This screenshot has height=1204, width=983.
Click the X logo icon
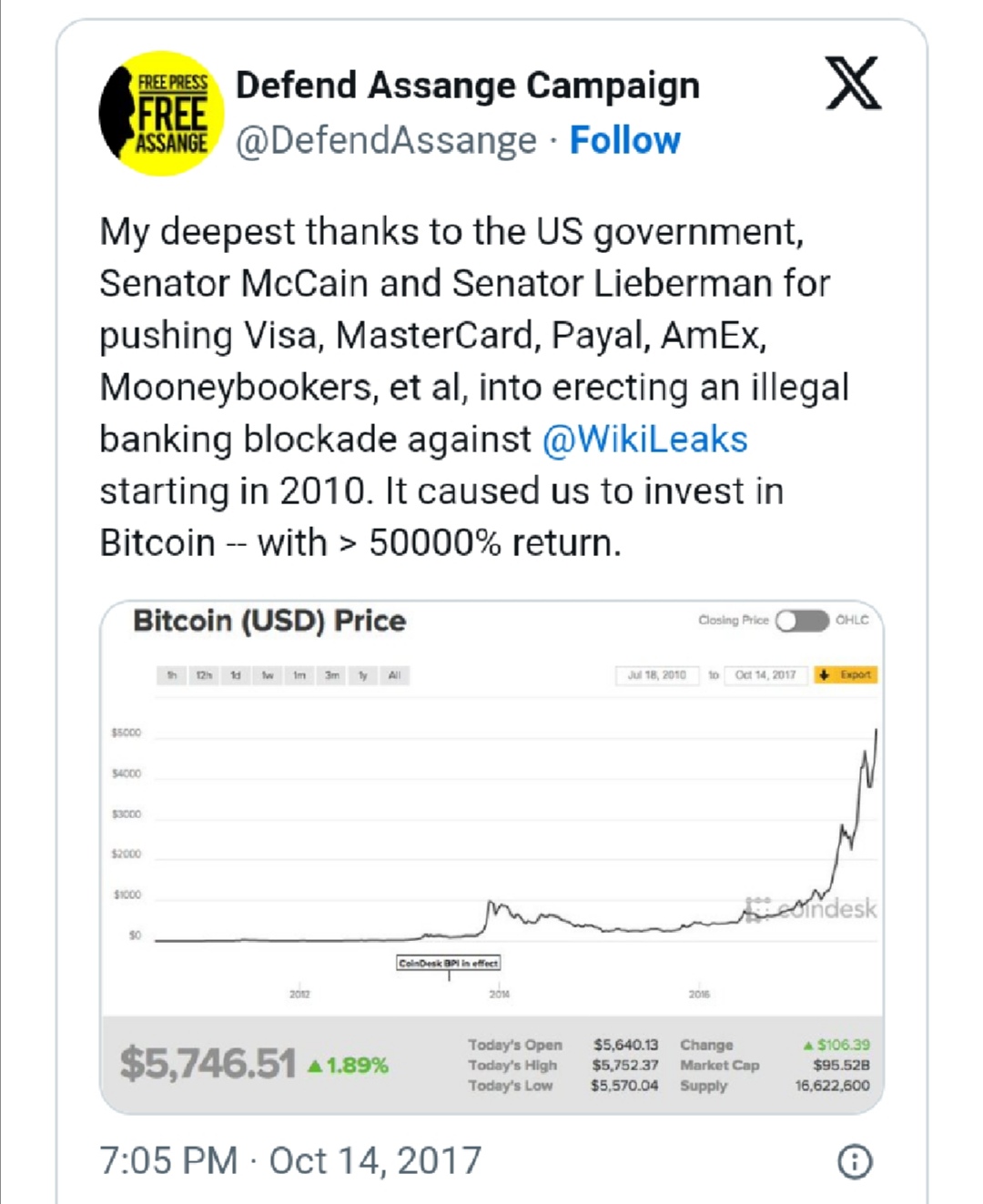point(853,83)
